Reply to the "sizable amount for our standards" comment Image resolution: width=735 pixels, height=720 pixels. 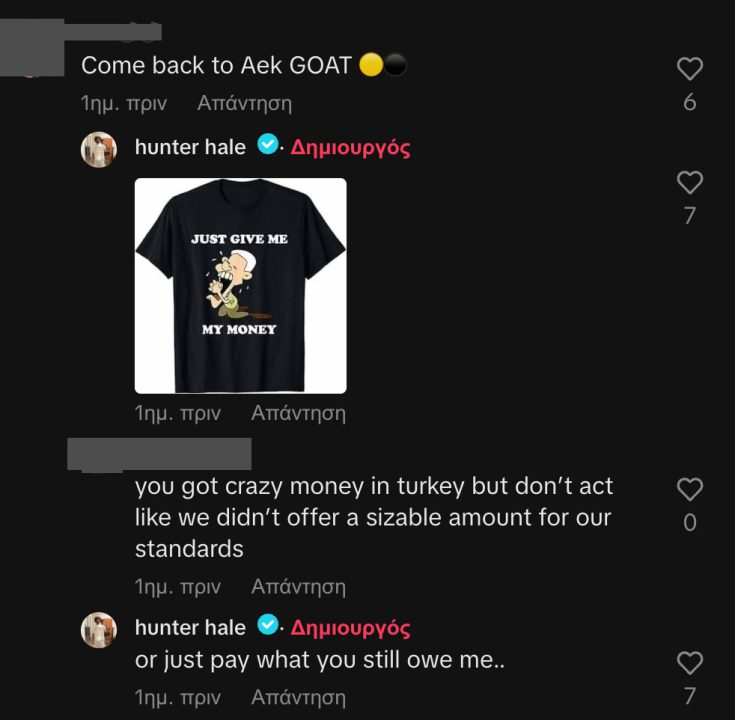click(298, 586)
